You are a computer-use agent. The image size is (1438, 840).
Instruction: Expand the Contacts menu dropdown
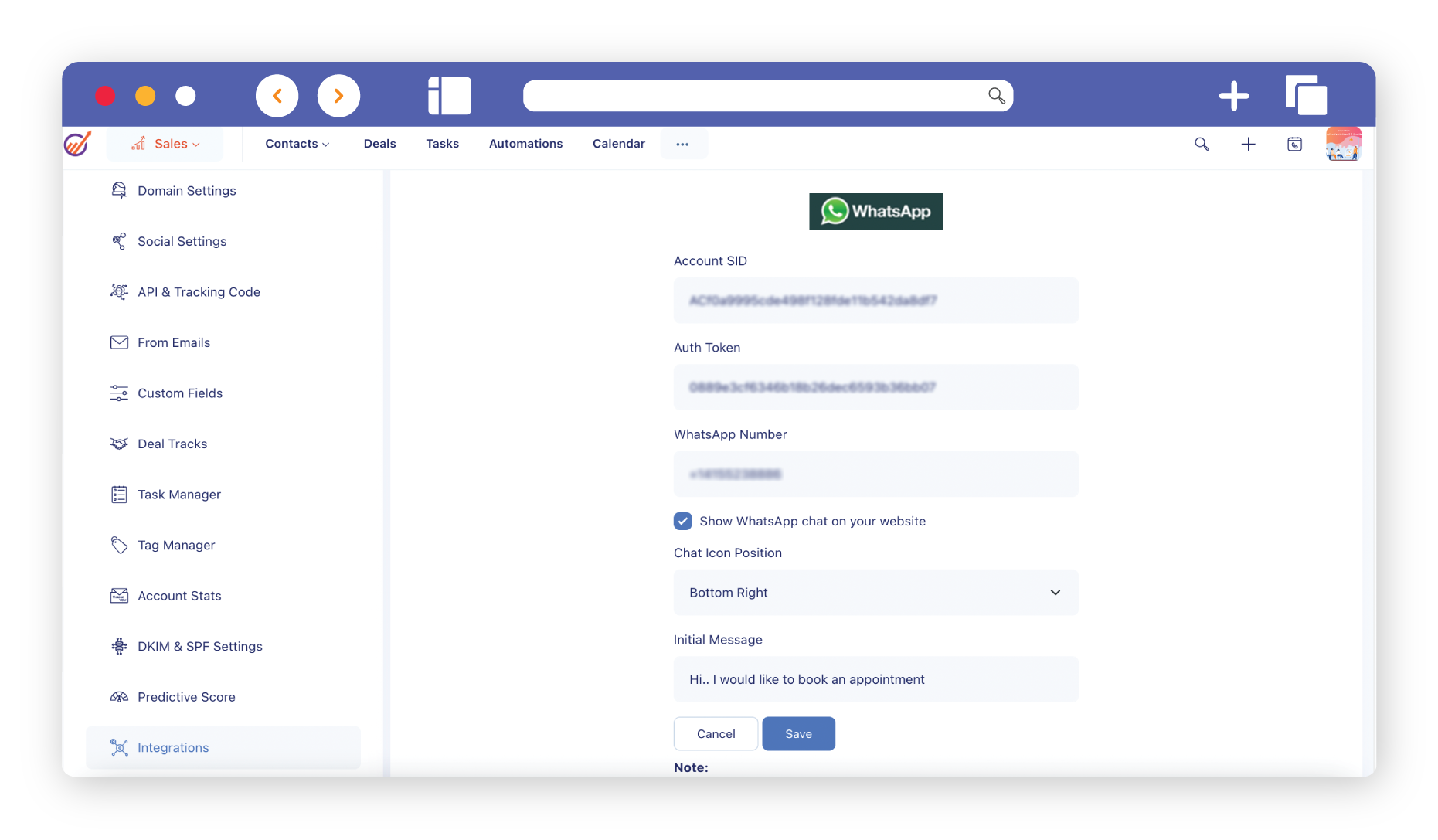click(297, 144)
